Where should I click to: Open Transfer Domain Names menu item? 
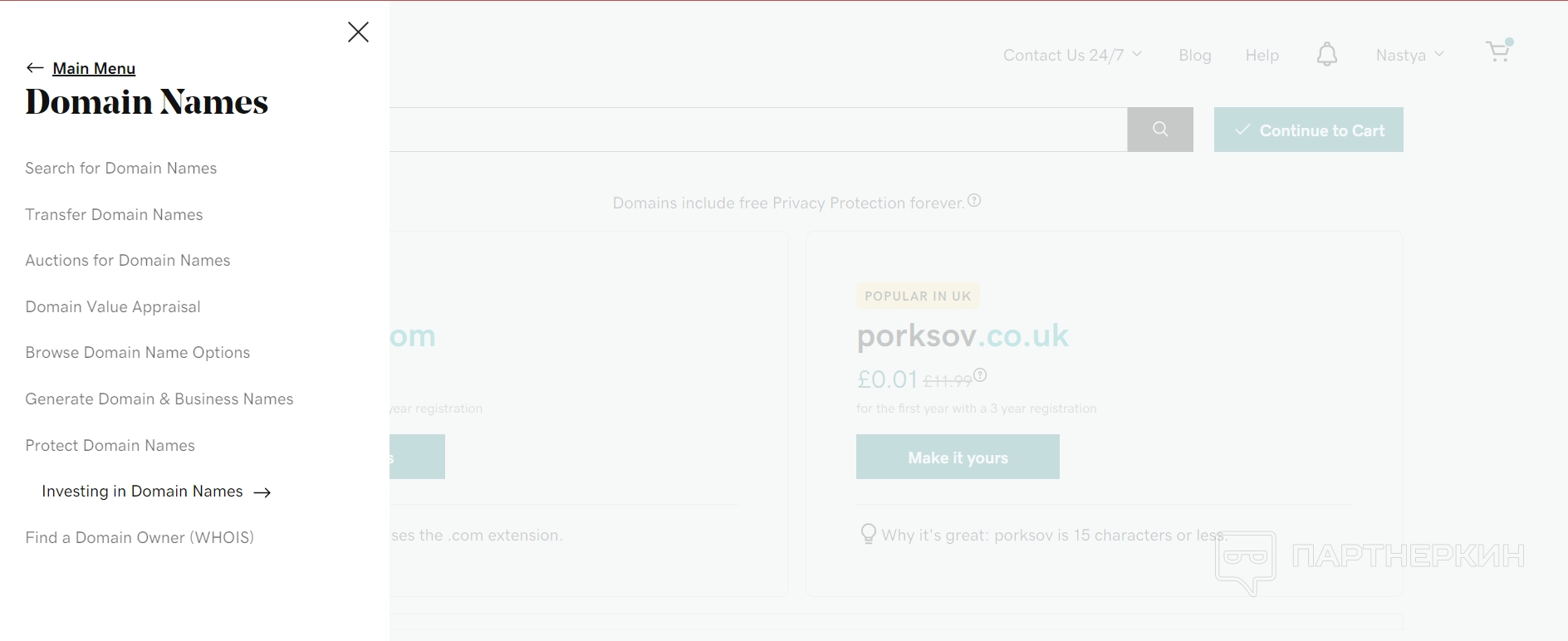[x=114, y=215]
